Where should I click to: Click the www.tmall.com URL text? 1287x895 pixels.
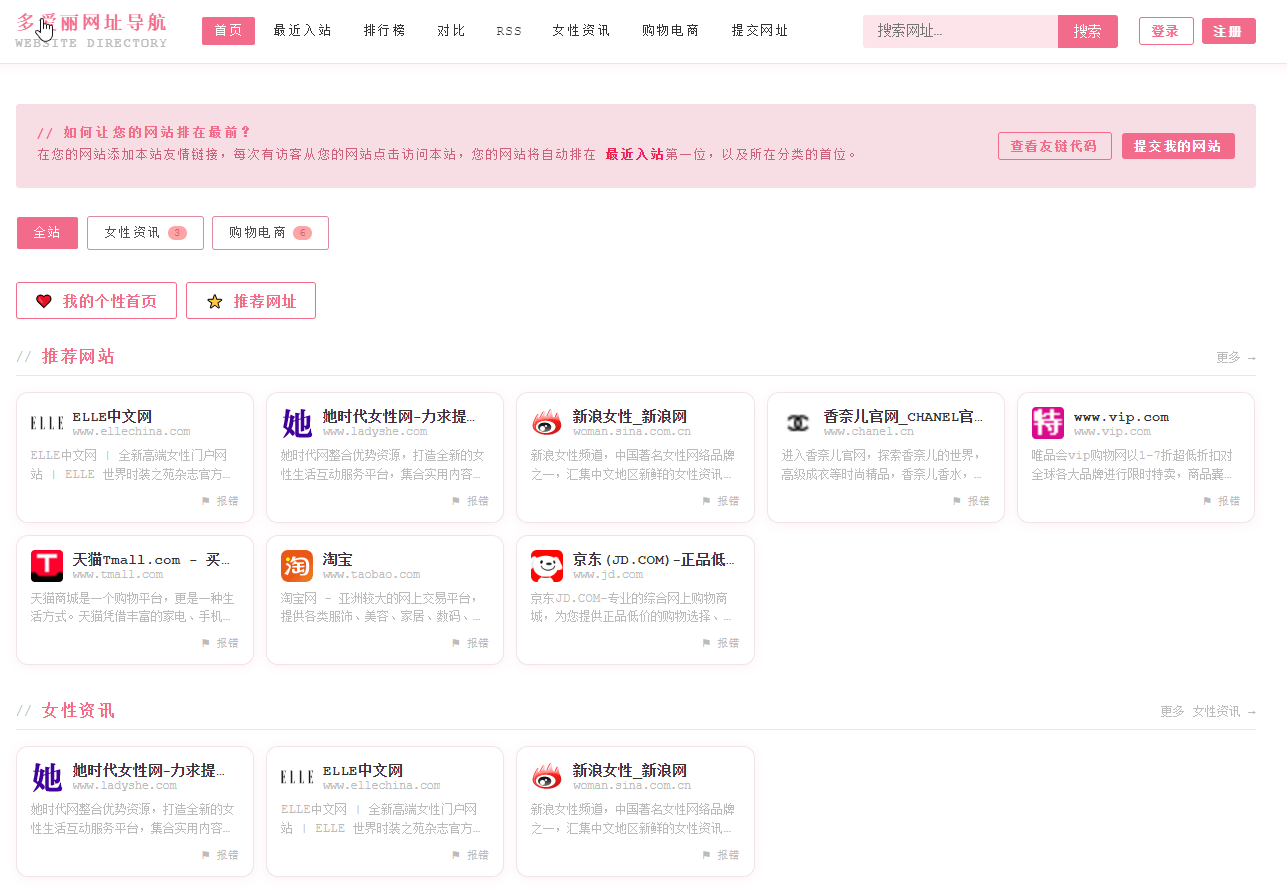(x=117, y=575)
